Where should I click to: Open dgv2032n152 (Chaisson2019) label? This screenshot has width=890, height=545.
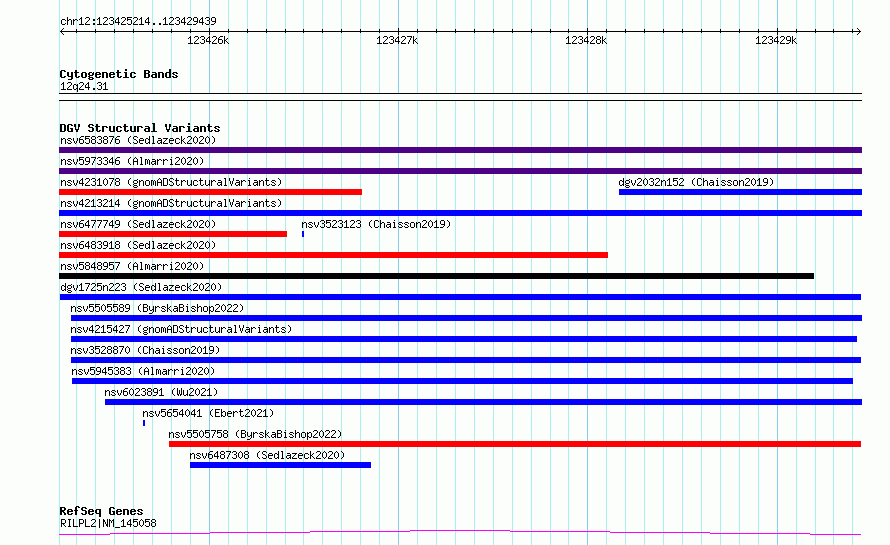pyautogui.click(x=696, y=182)
